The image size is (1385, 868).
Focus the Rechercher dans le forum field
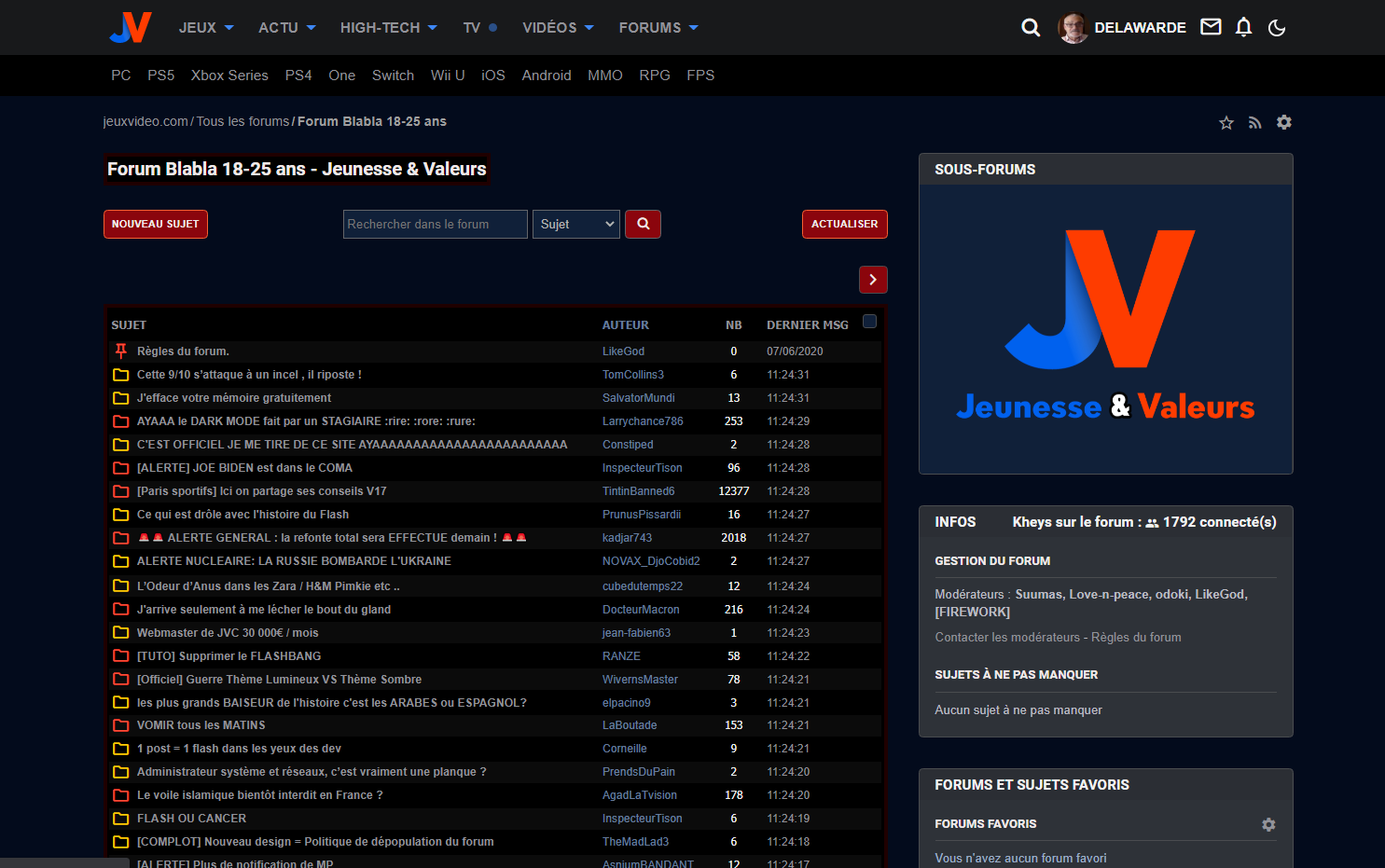pos(435,224)
